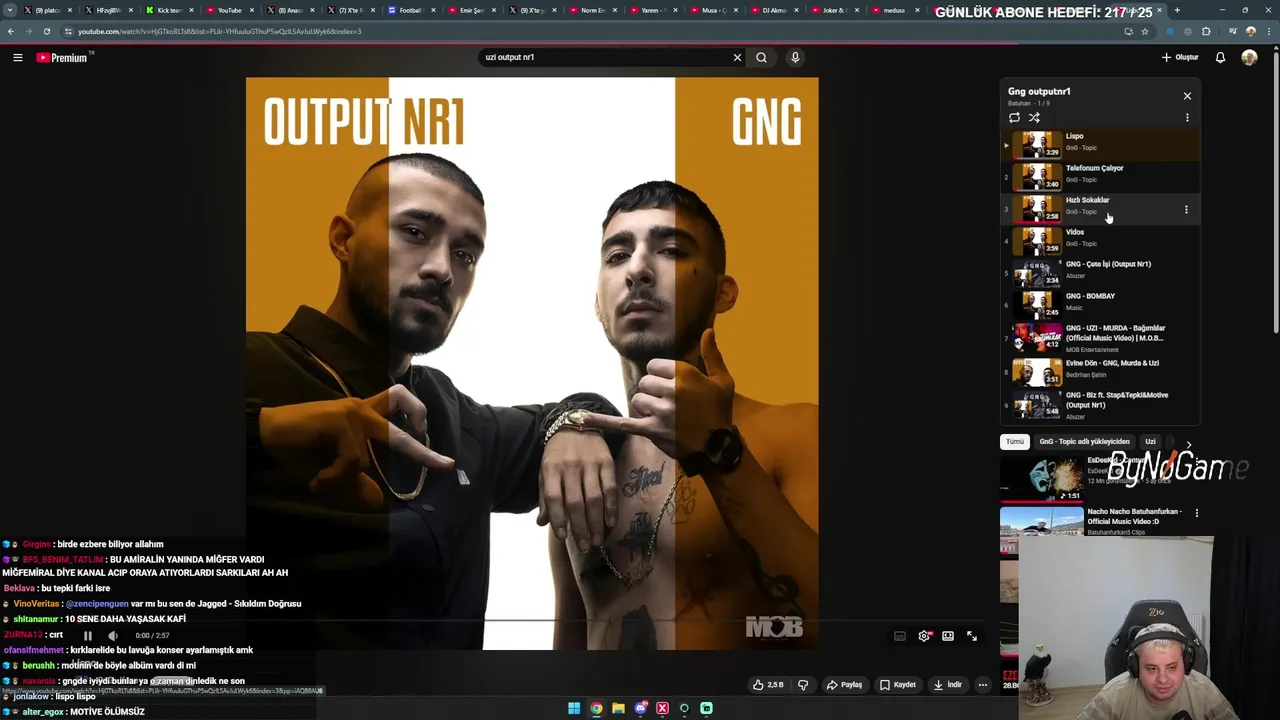Image resolution: width=1280 pixels, height=720 pixels.
Task: Switch to the Kick browser tab
Action: click(169, 10)
